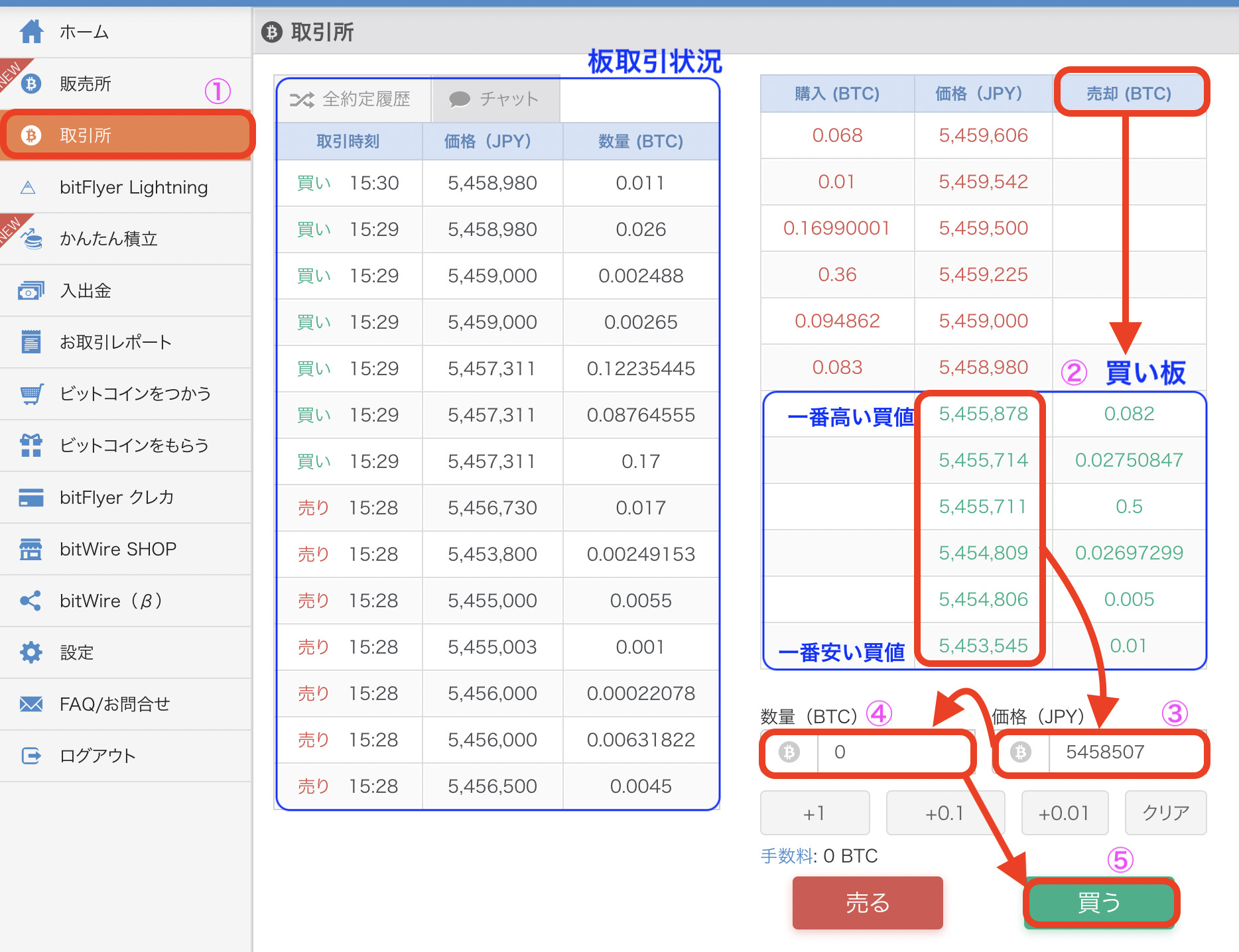Click the 購入 (BTC) column header

click(x=837, y=93)
